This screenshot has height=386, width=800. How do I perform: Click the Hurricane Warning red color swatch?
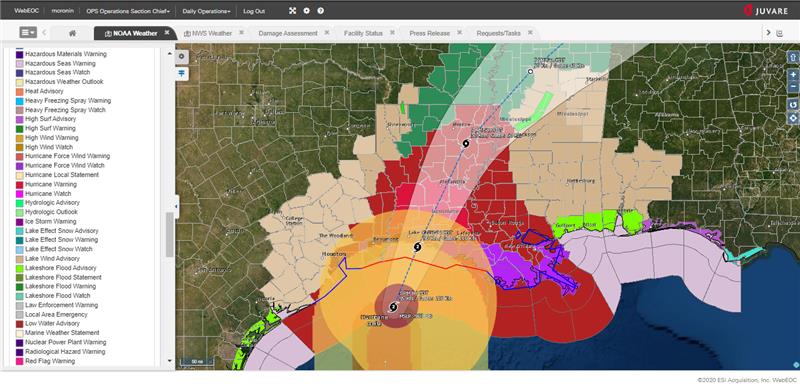[19, 184]
